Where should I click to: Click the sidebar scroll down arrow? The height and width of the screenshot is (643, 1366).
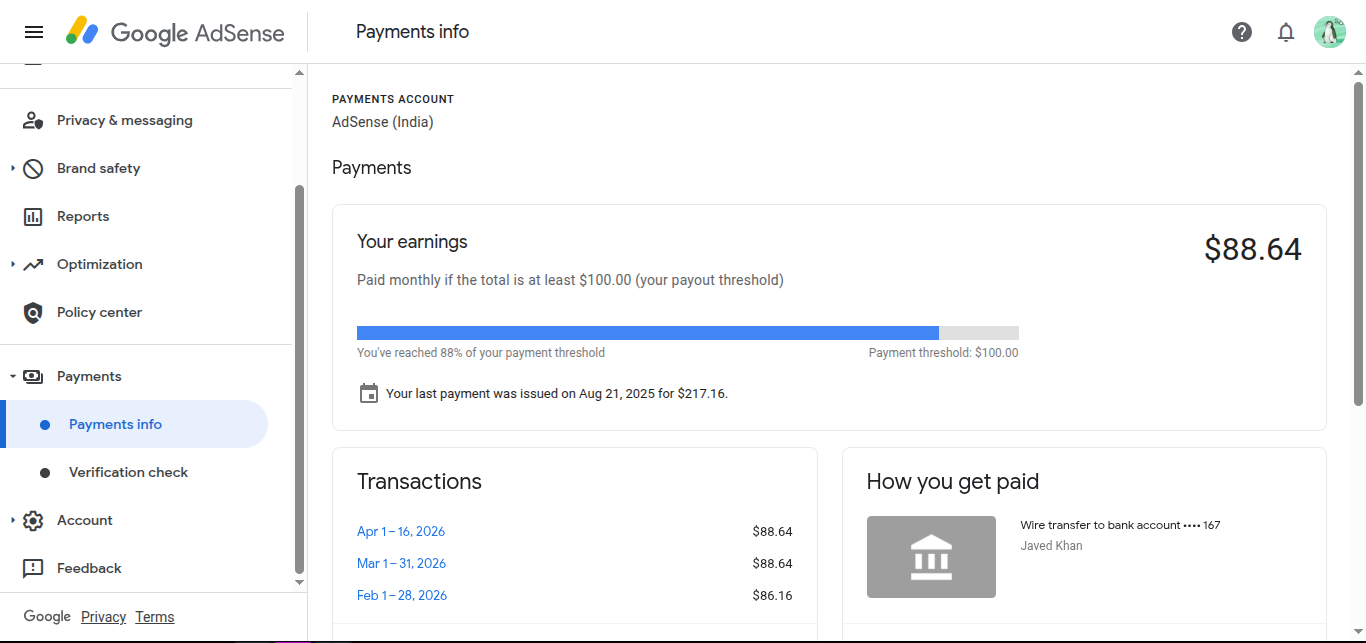(299, 582)
